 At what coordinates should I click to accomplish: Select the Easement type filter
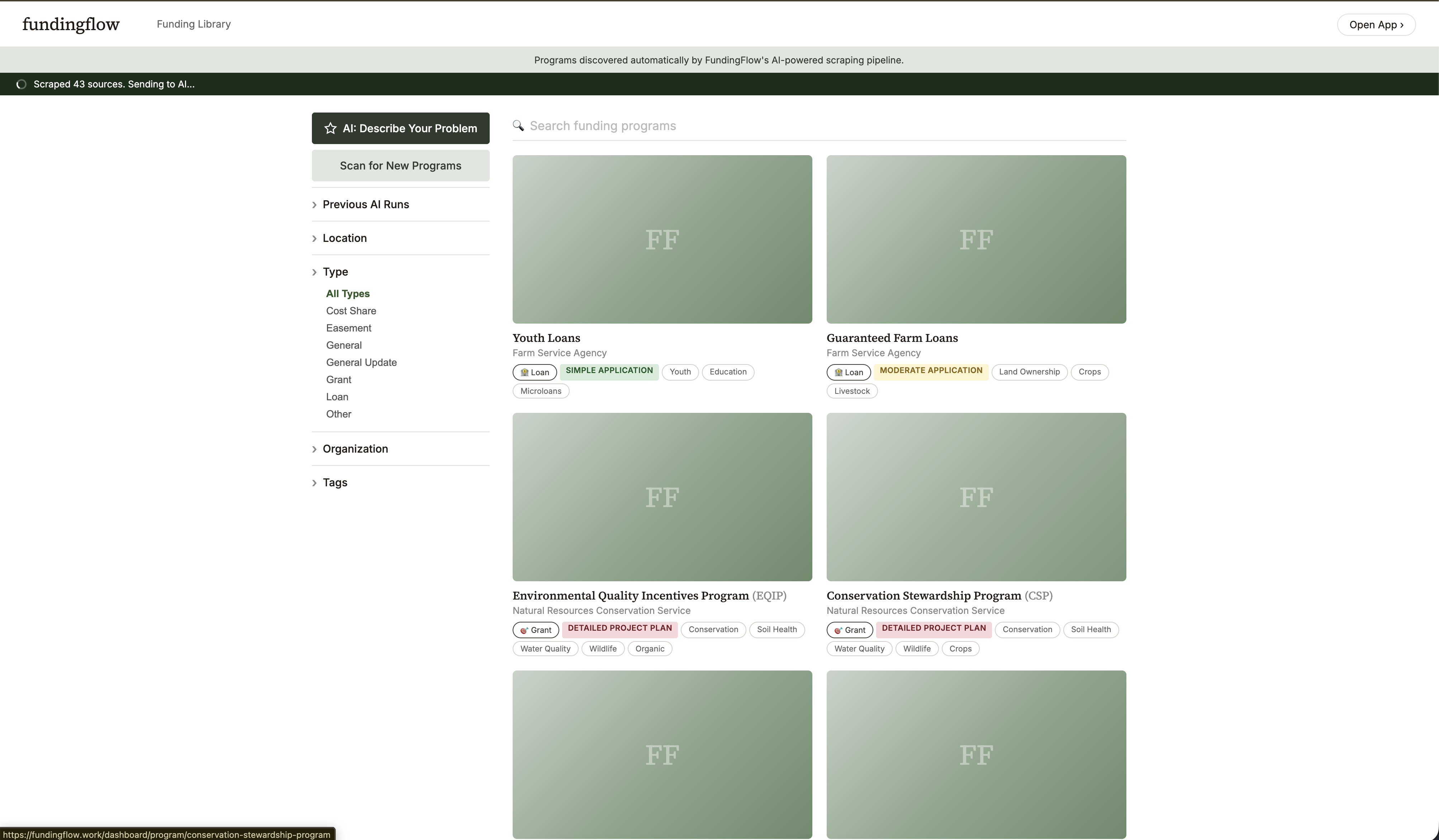point(348,328)
